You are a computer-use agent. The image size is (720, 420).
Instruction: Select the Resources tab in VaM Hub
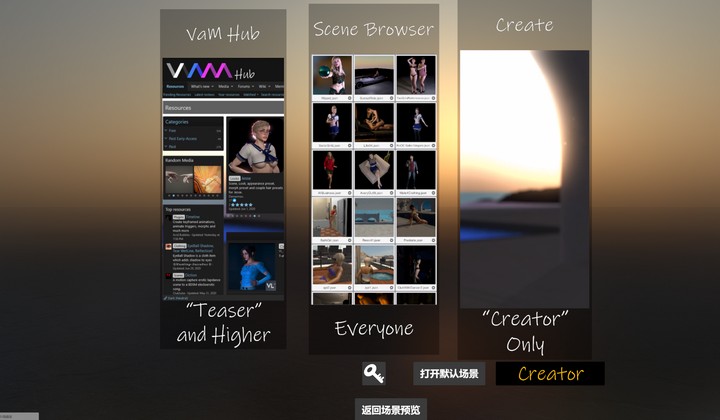tap(175, 86)
